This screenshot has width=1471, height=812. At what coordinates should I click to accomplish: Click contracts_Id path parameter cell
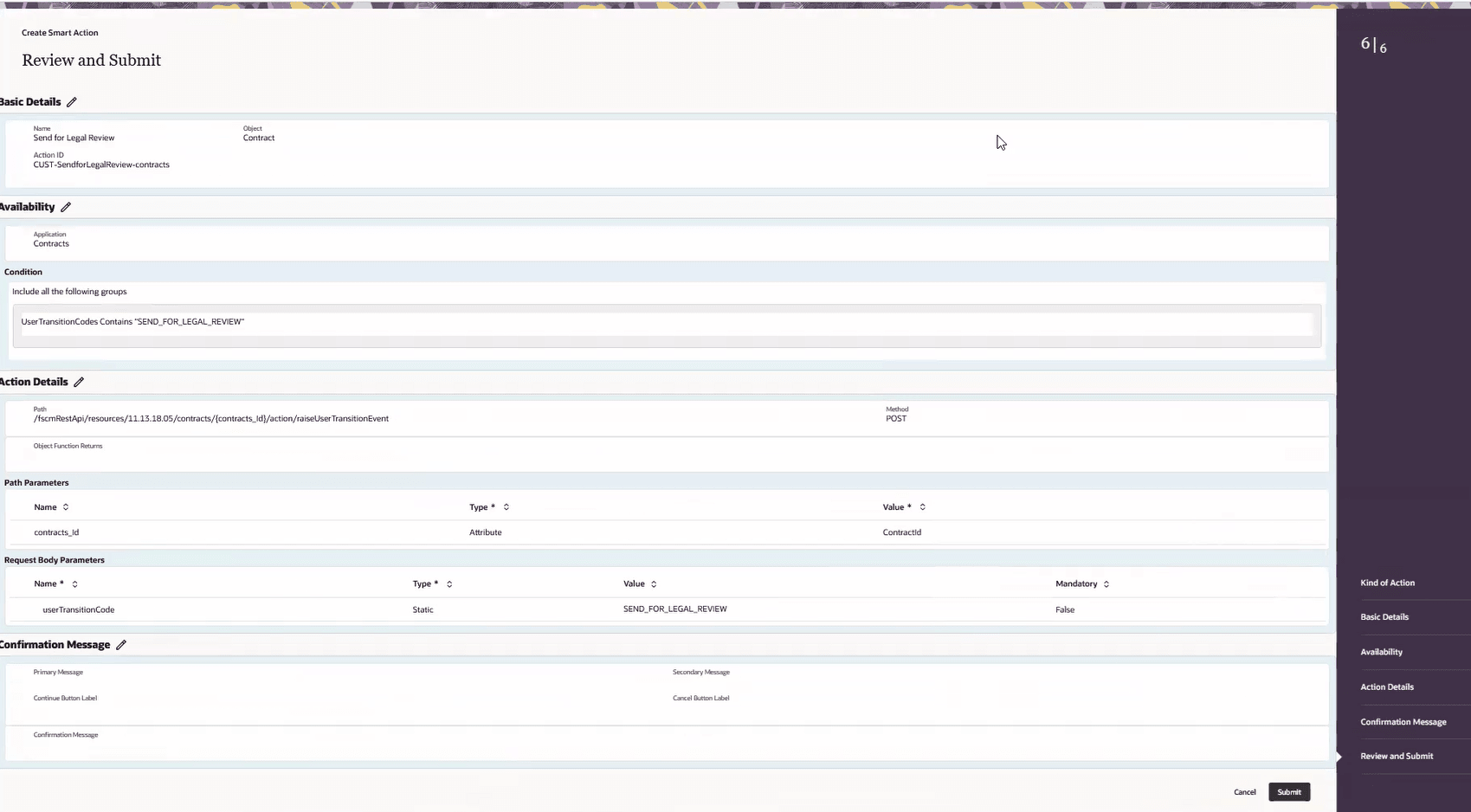[x=56, y=532]
